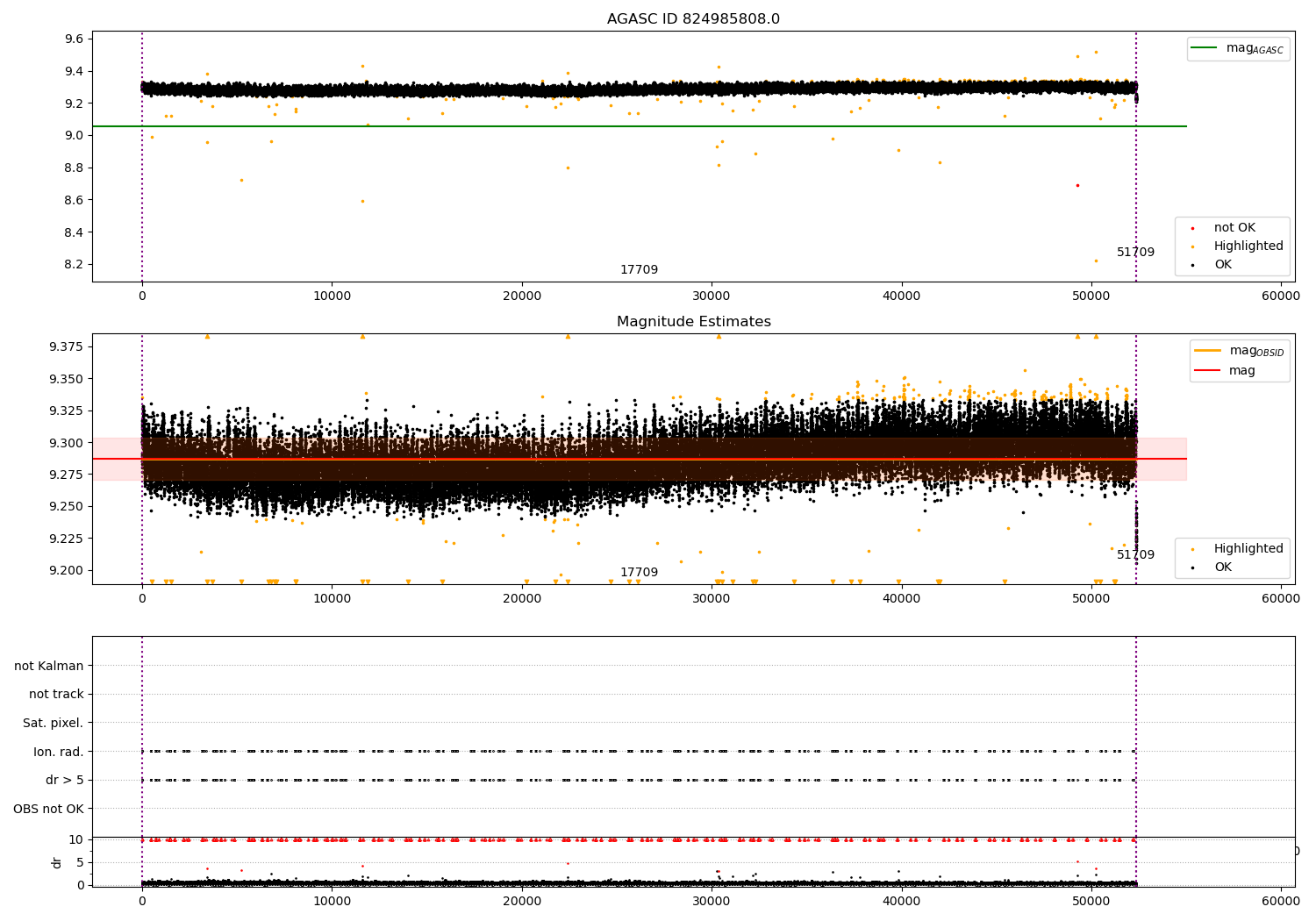Click the lowest orange outlier point near 8.2
Screen dimensions: 1316x921
1096,261
